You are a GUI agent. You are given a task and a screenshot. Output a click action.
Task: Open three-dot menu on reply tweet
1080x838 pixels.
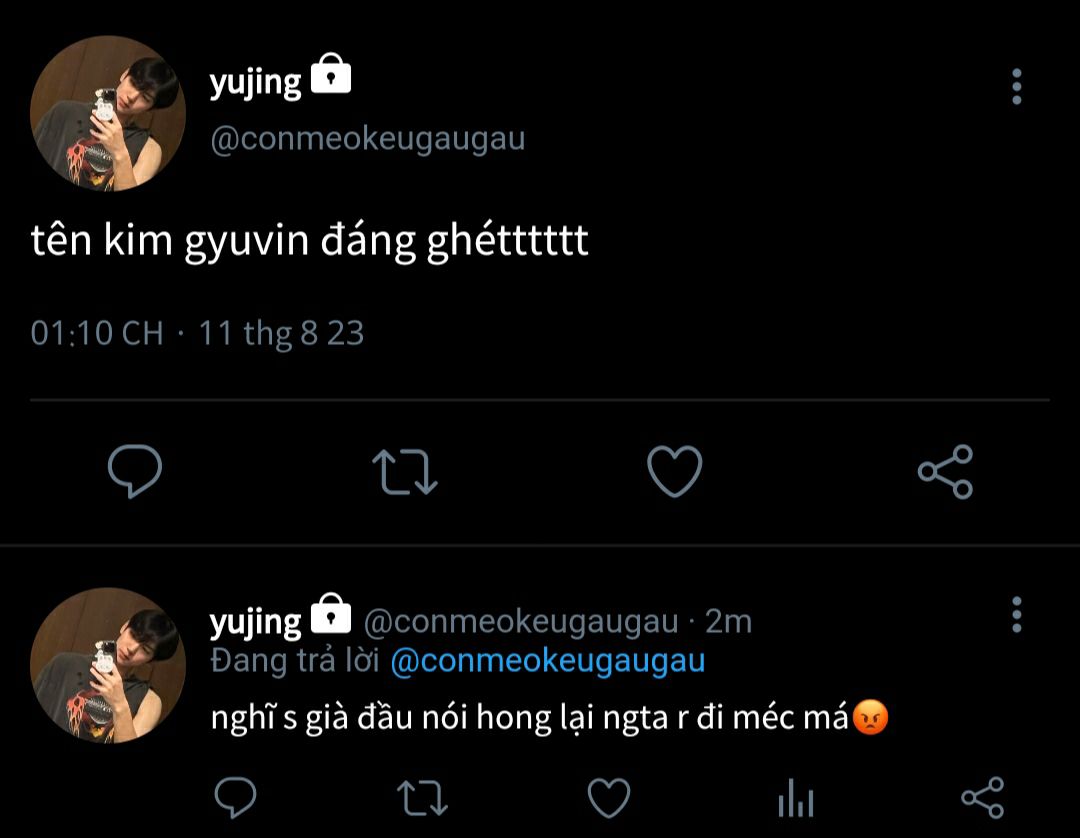(x=1016, y=615)
